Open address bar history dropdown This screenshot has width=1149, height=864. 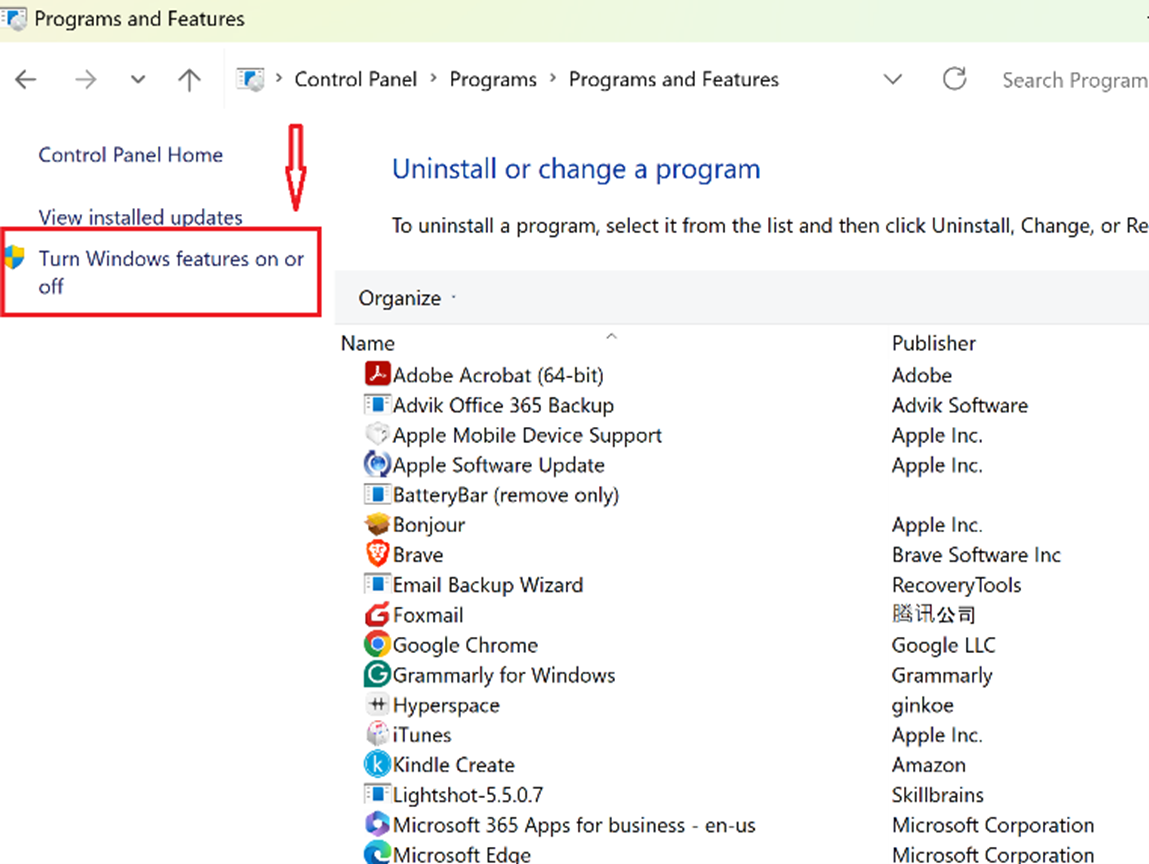click(893, 79)
